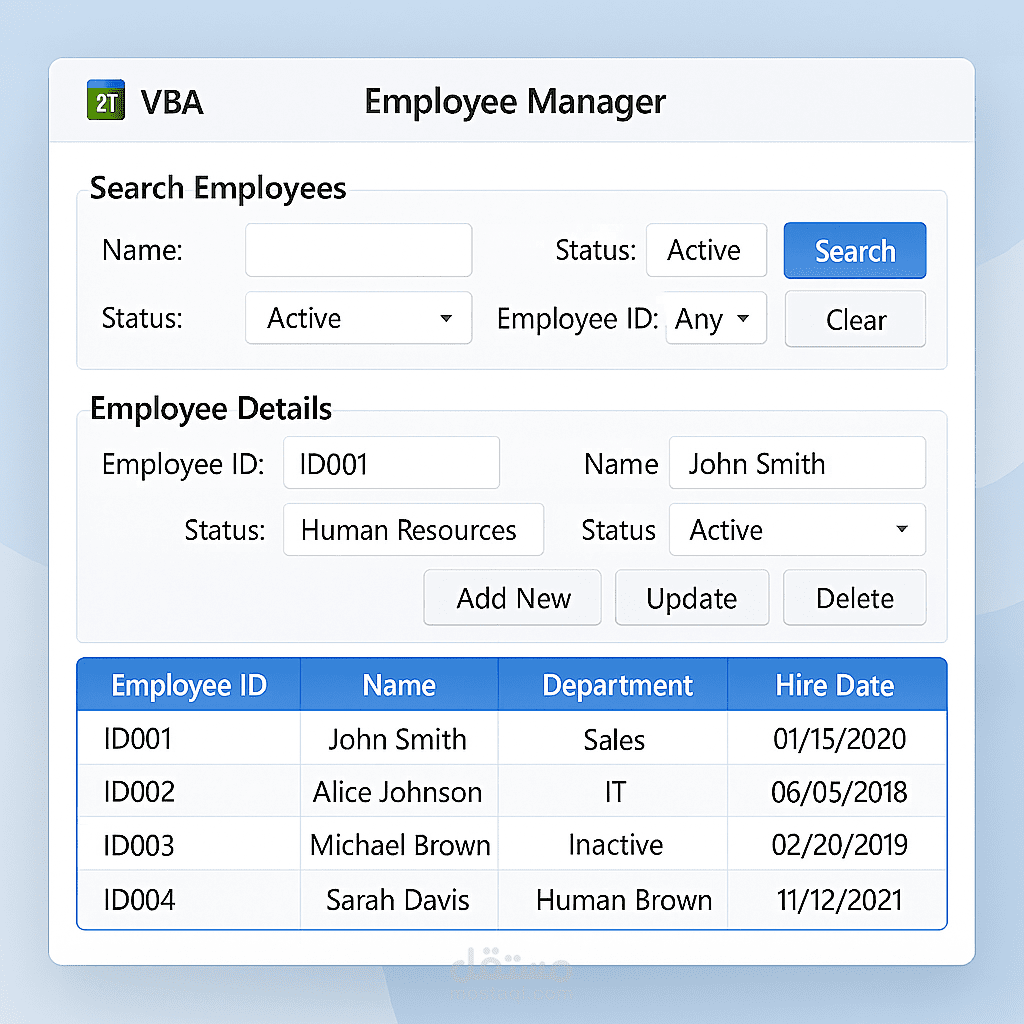
Task: Click the Add New button
Action: tap(512, 597)
